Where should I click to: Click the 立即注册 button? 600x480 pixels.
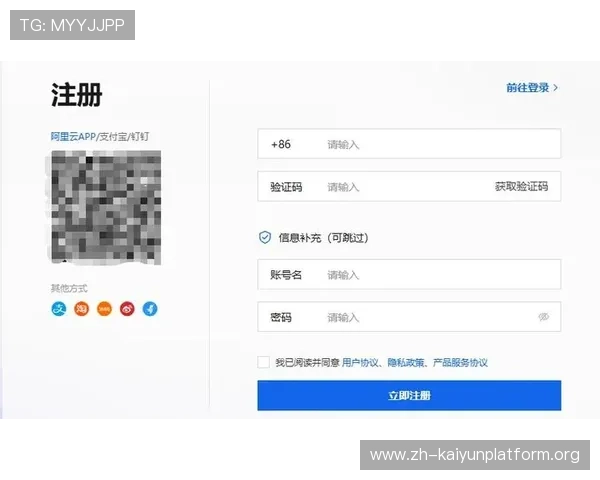tap(409, 395)
